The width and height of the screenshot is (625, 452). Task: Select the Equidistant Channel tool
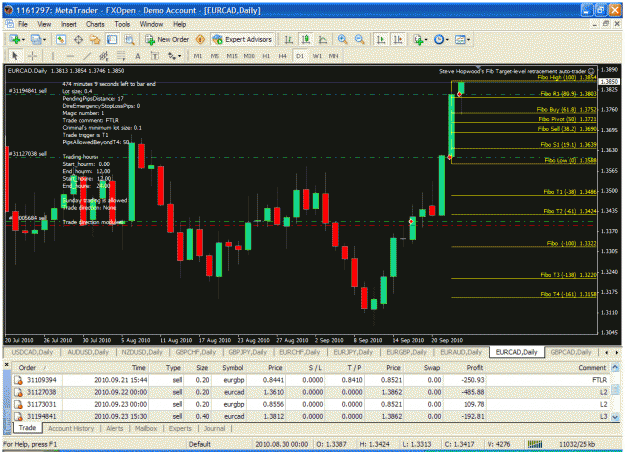pos(104,56)
